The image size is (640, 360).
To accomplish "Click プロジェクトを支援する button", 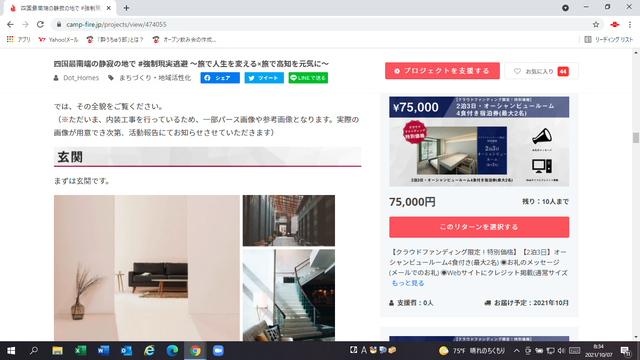I will tap(442, 71).
